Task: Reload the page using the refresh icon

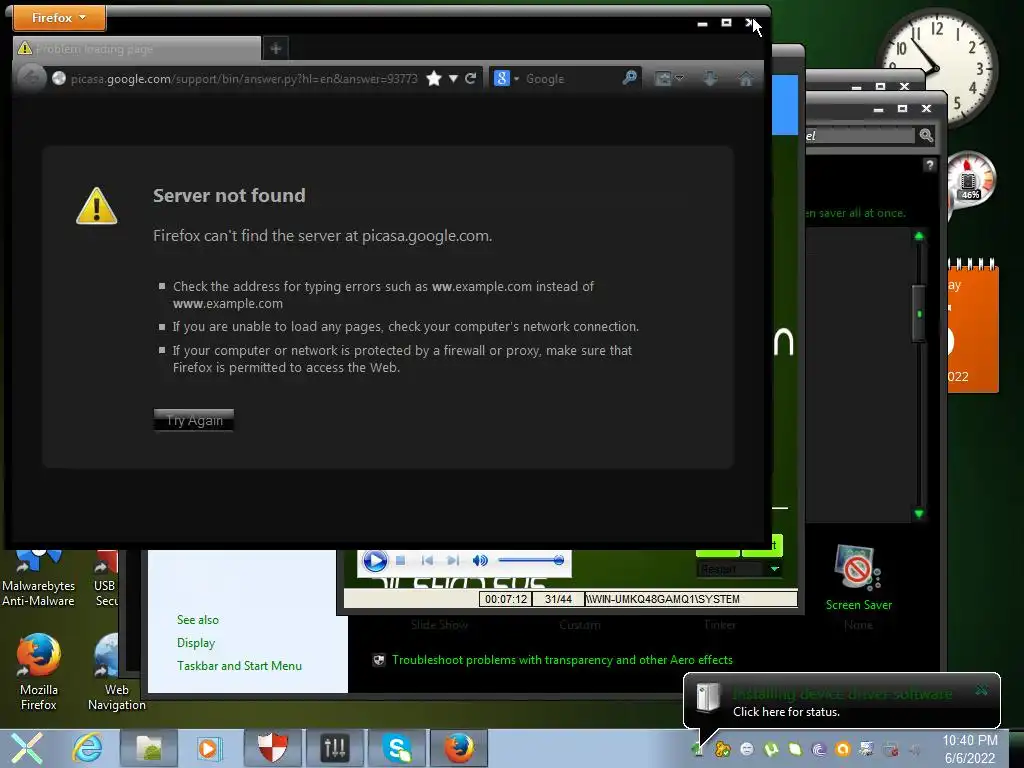Action: 470,78
